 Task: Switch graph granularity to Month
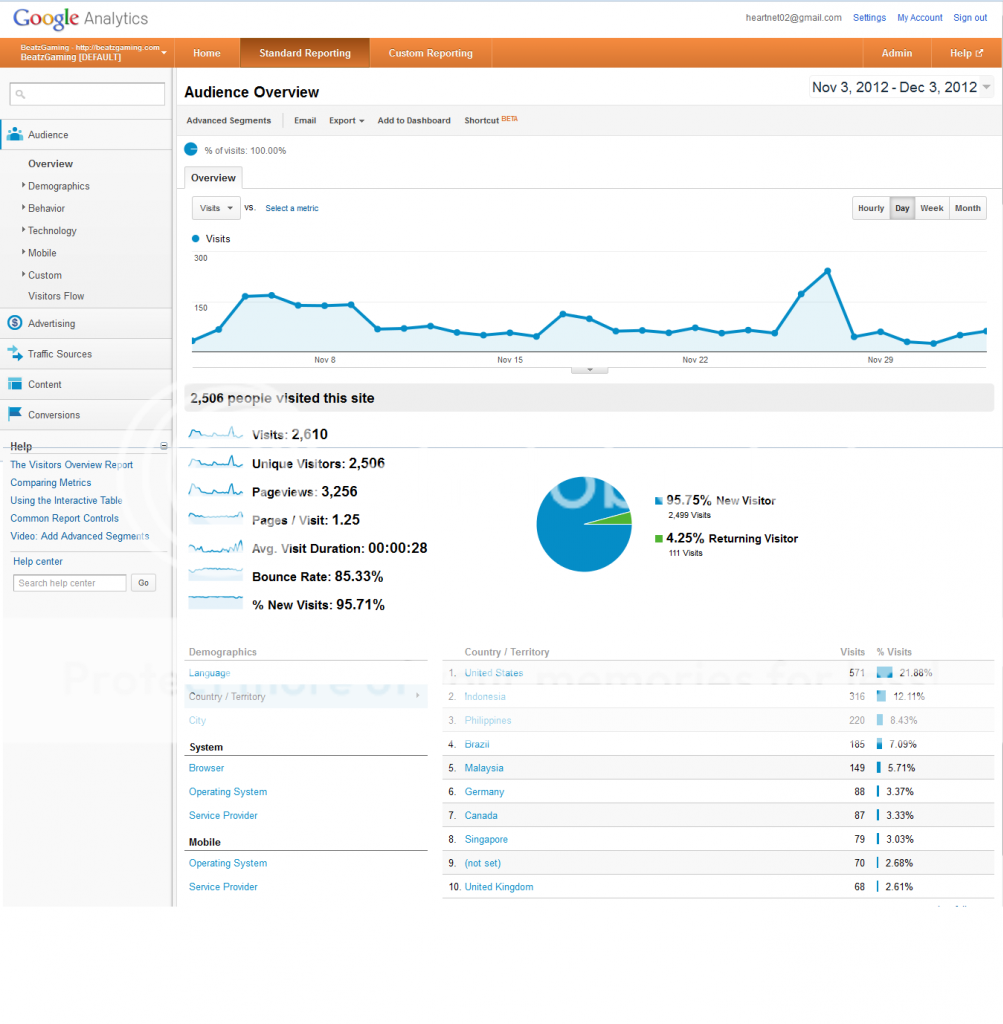point(967,208)
